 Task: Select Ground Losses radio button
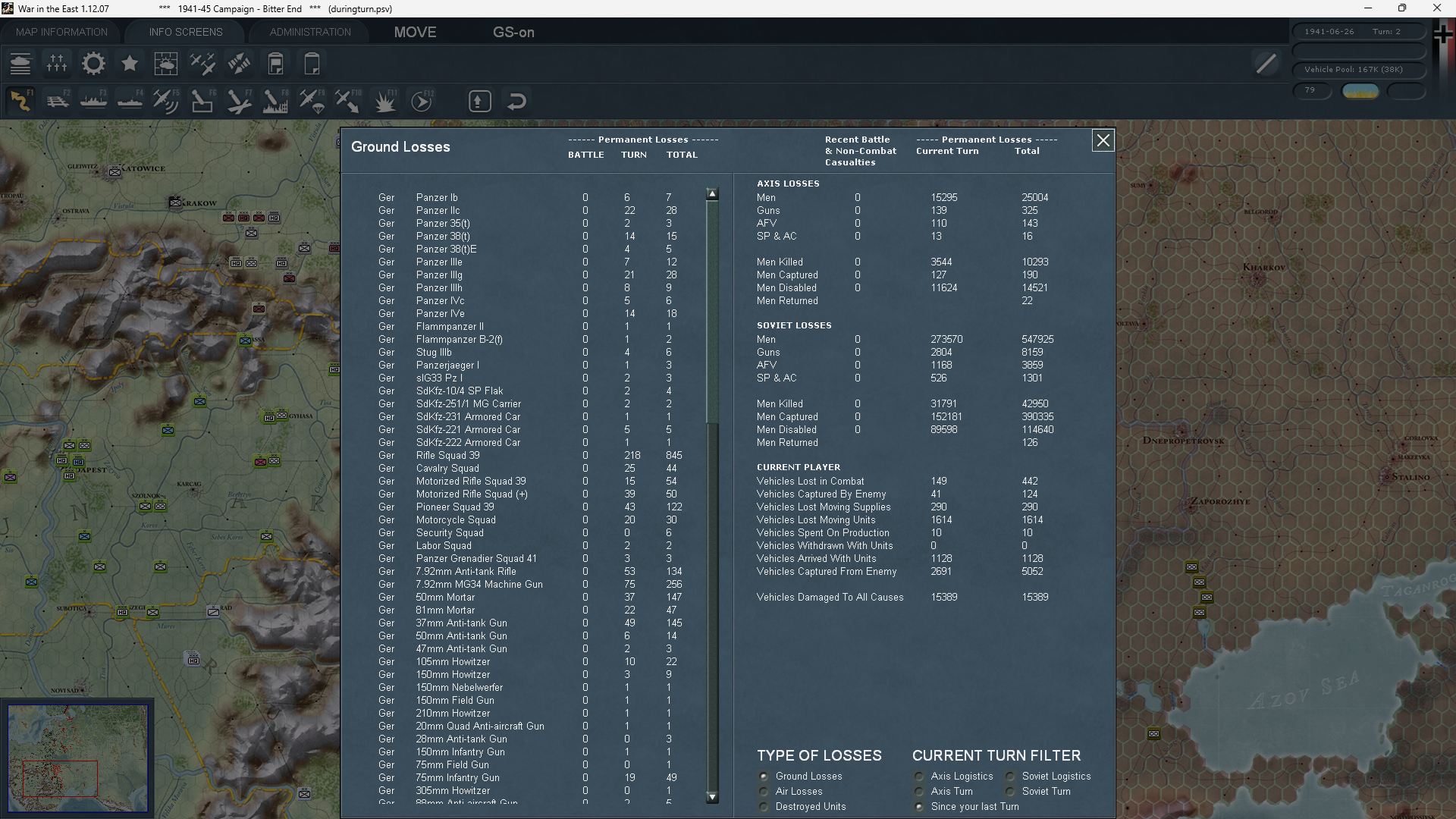[x=764, y=776]
